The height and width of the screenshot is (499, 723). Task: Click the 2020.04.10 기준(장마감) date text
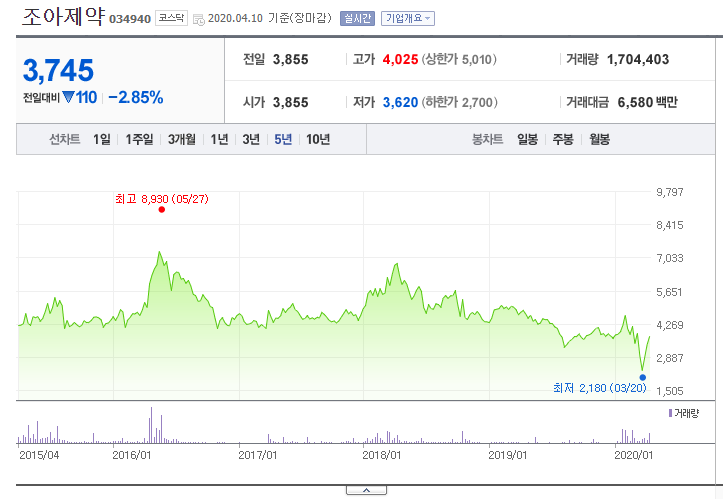coord(270,18)
